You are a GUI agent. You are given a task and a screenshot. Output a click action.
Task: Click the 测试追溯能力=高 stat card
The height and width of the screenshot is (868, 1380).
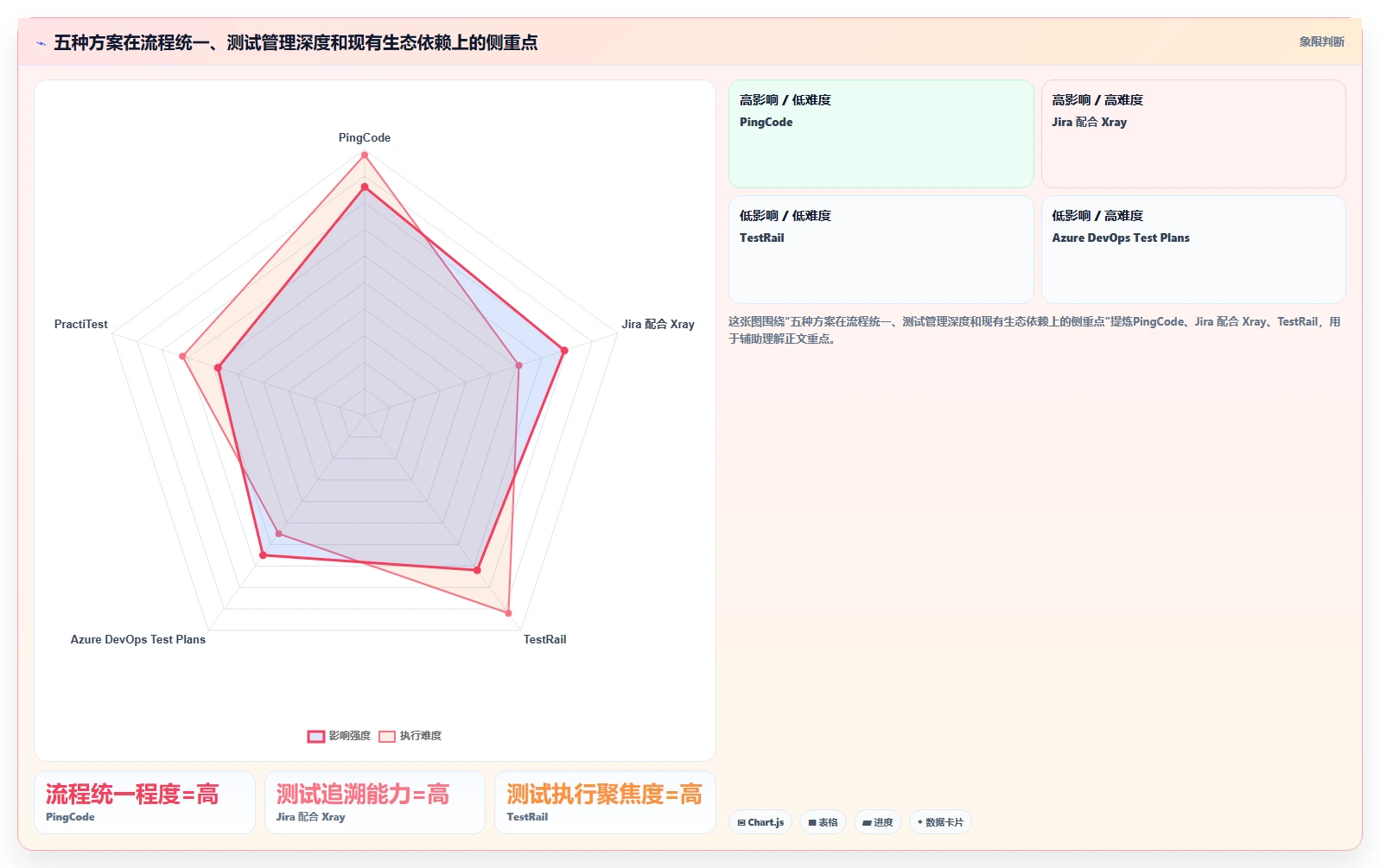(375, 802)
